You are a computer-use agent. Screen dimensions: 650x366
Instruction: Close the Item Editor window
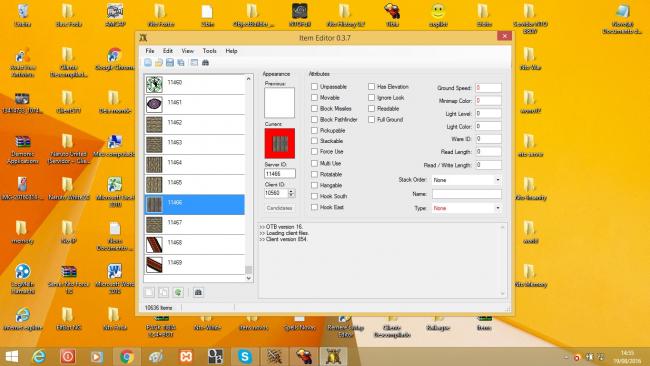coord(504,36)
